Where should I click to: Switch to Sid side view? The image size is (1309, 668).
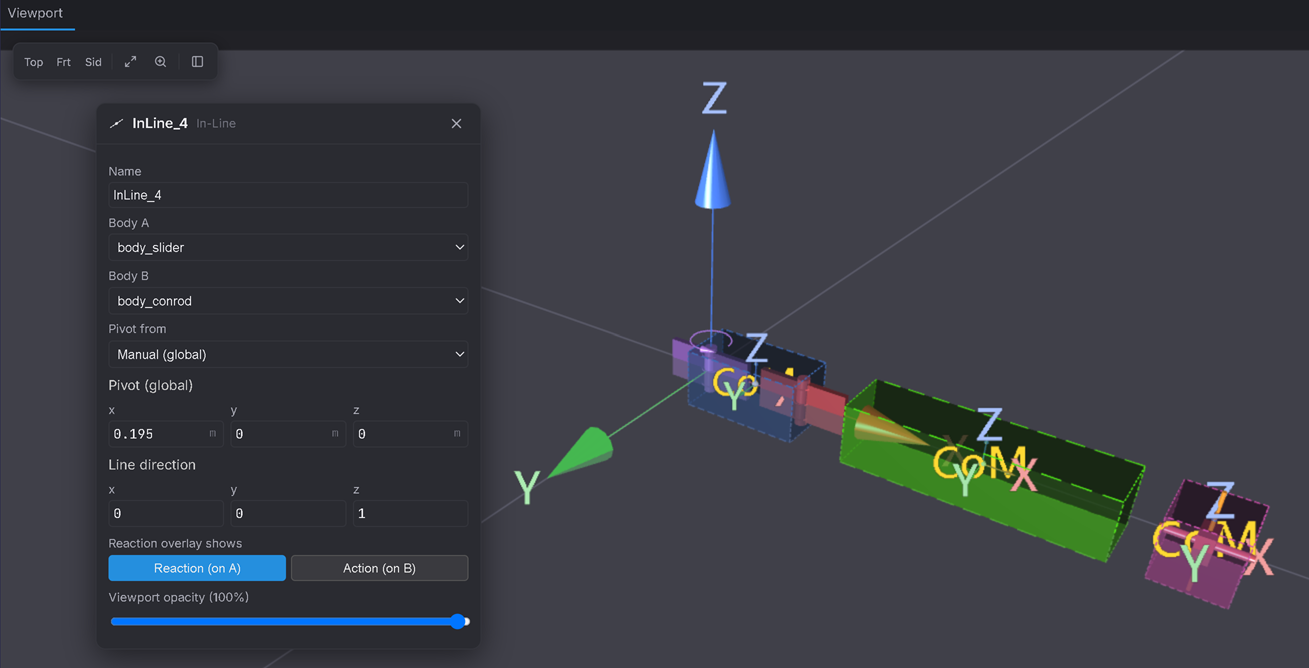[93, 62]
